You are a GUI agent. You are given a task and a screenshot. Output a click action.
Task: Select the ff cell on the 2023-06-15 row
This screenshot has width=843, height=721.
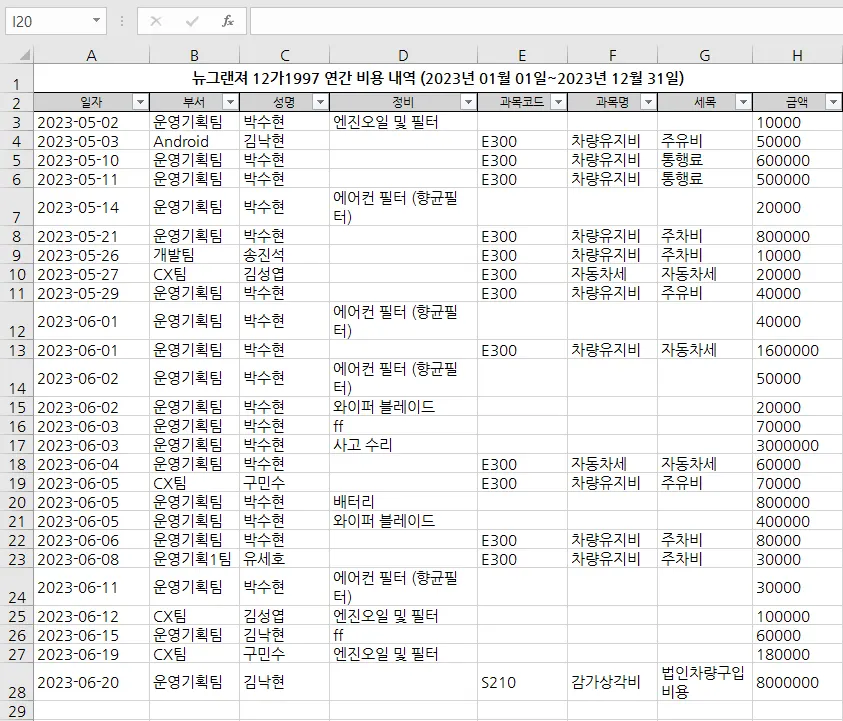tap(403, 635)
